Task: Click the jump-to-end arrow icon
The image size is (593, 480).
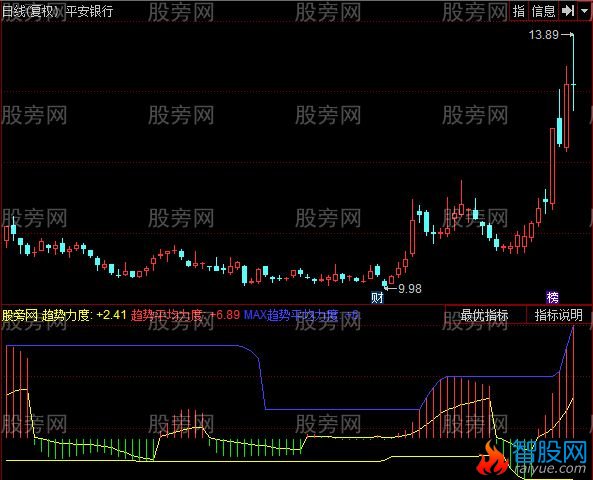Action: (x=568, y=11)
